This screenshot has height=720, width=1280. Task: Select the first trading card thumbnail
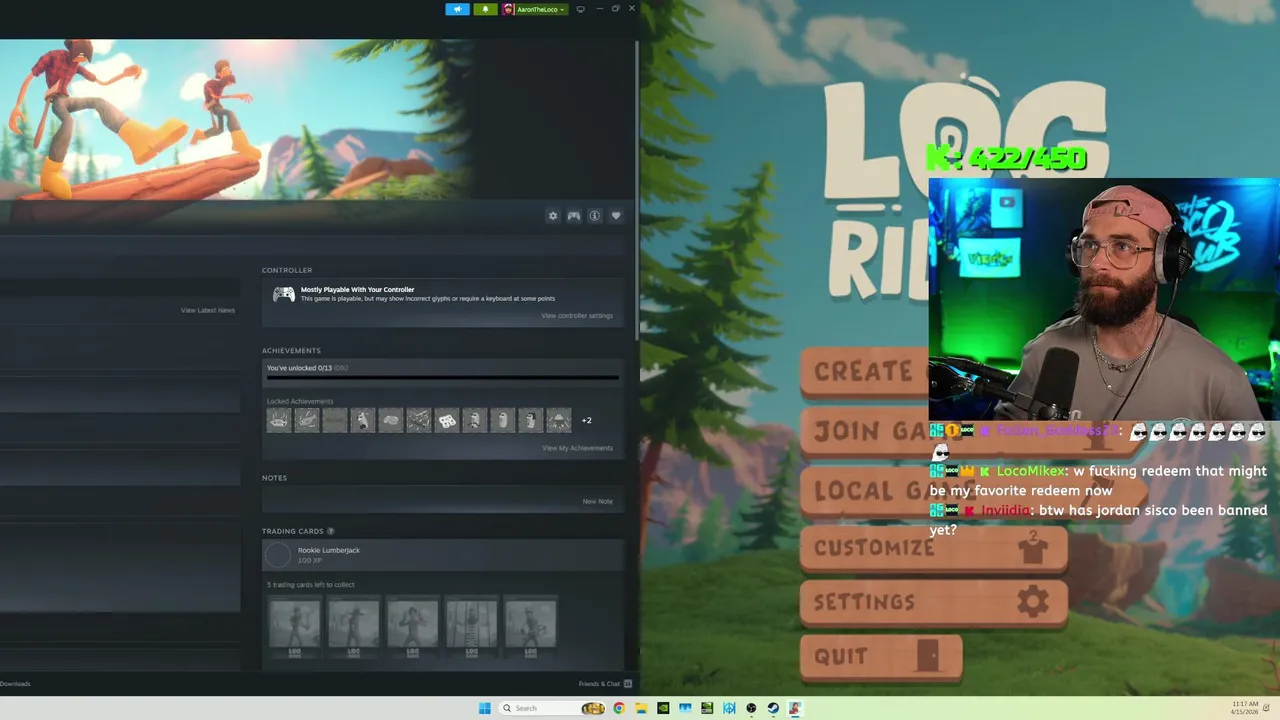point(294,626)
